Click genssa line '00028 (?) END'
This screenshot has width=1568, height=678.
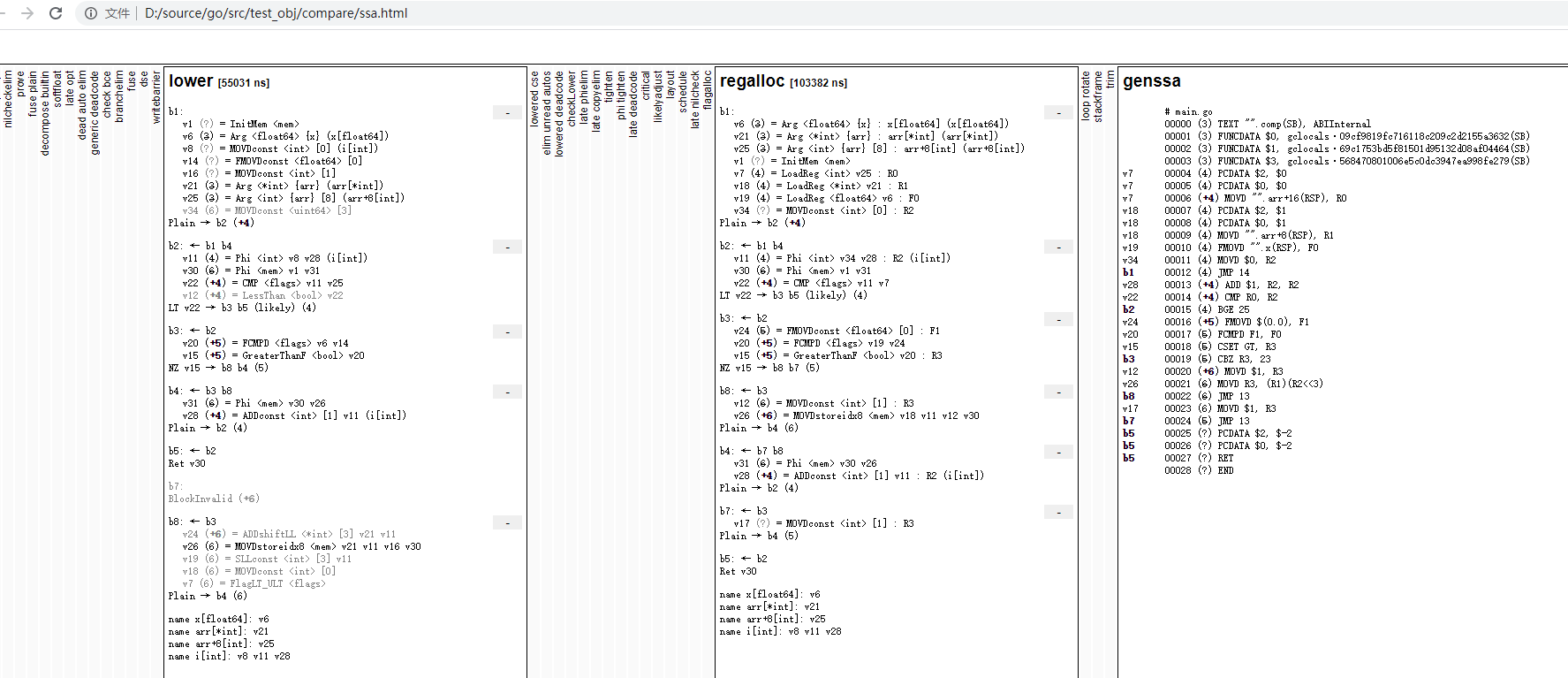pos(1199,470)
